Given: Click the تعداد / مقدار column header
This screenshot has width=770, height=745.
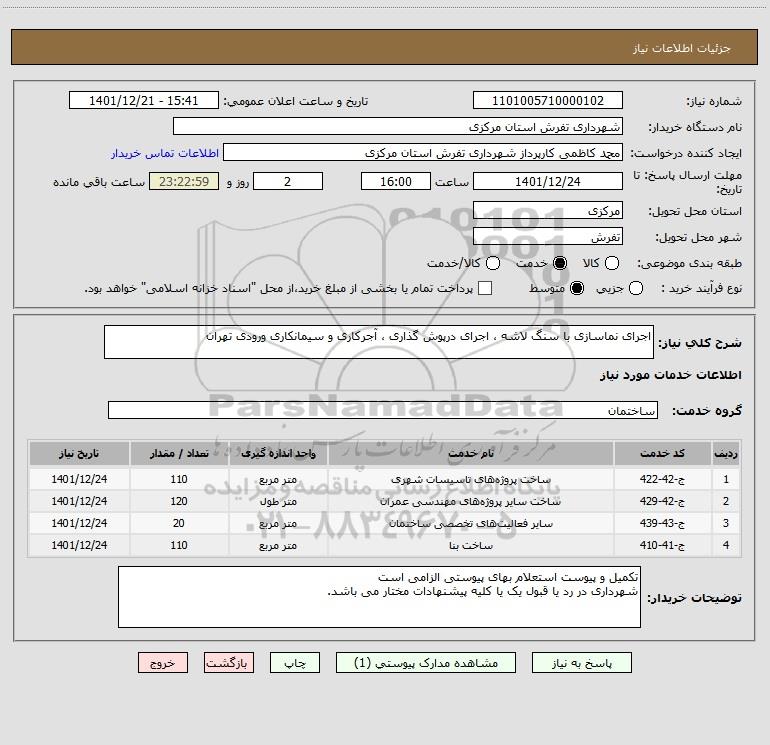Looking at the screenshot, I should [179, 454].
